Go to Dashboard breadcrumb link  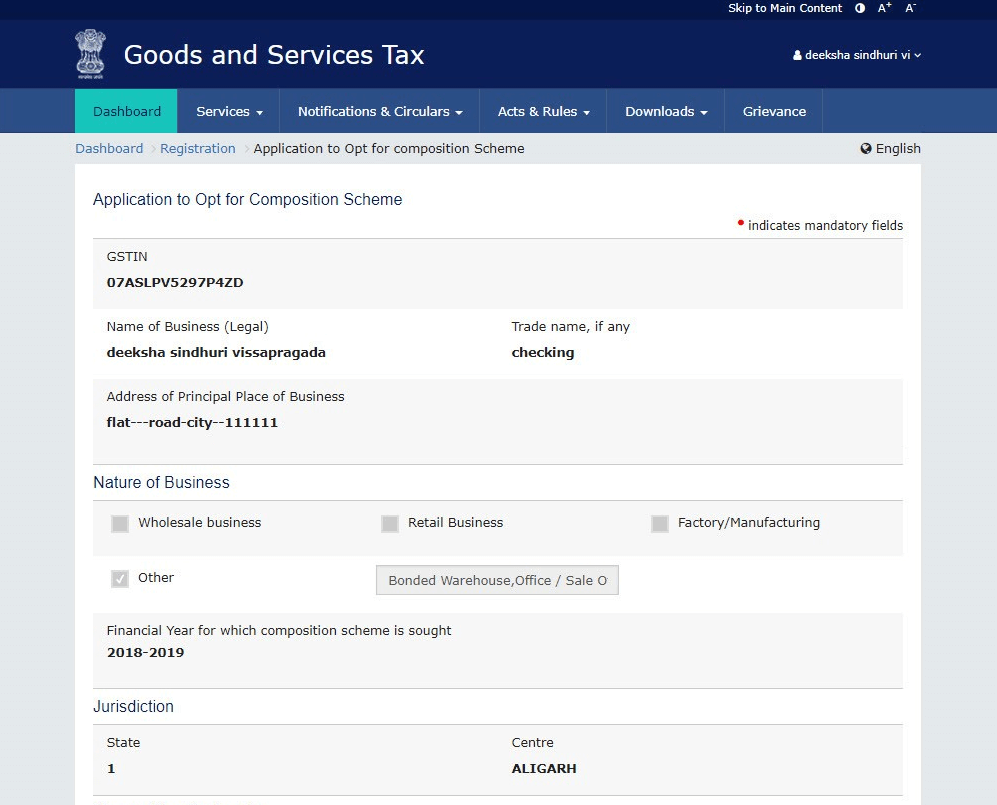[x=109, y=149]
